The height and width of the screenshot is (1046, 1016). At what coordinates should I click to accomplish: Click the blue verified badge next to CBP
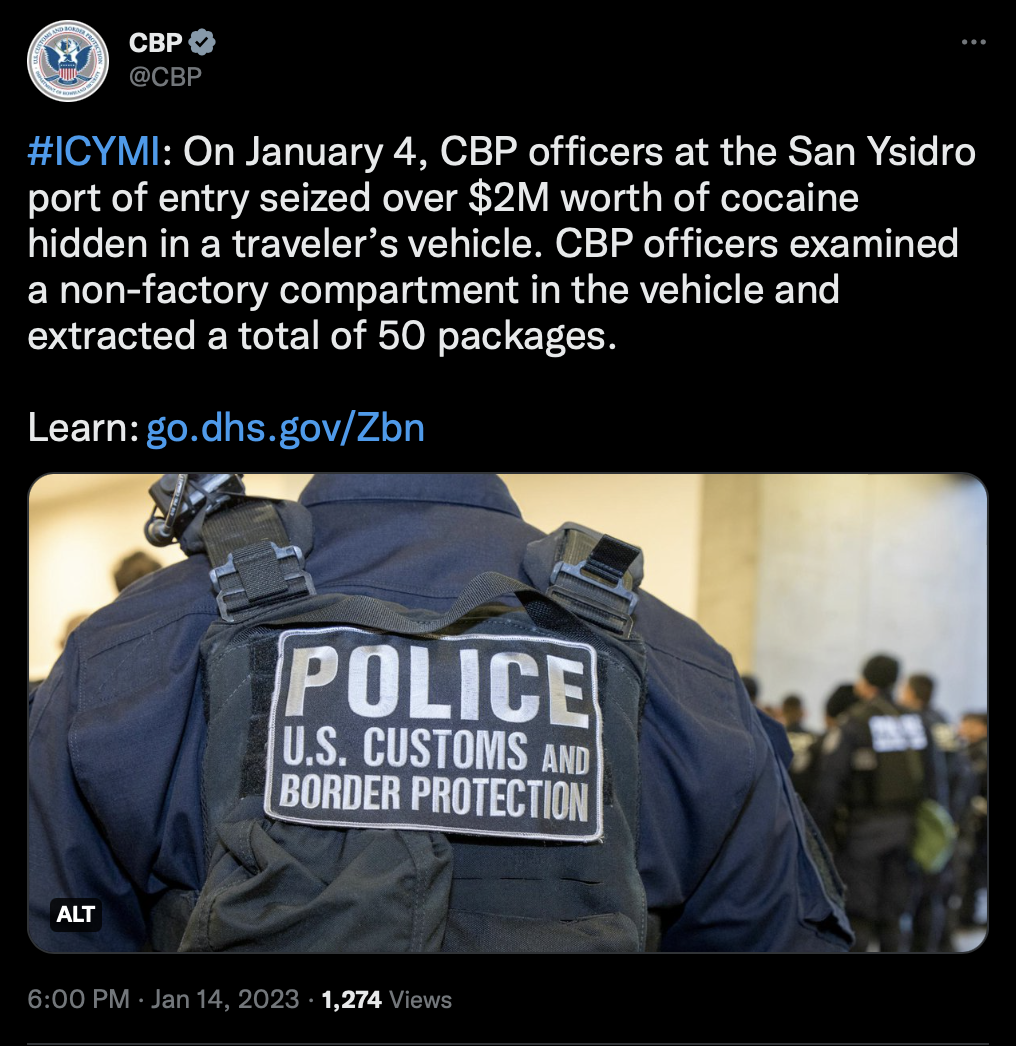202,43
